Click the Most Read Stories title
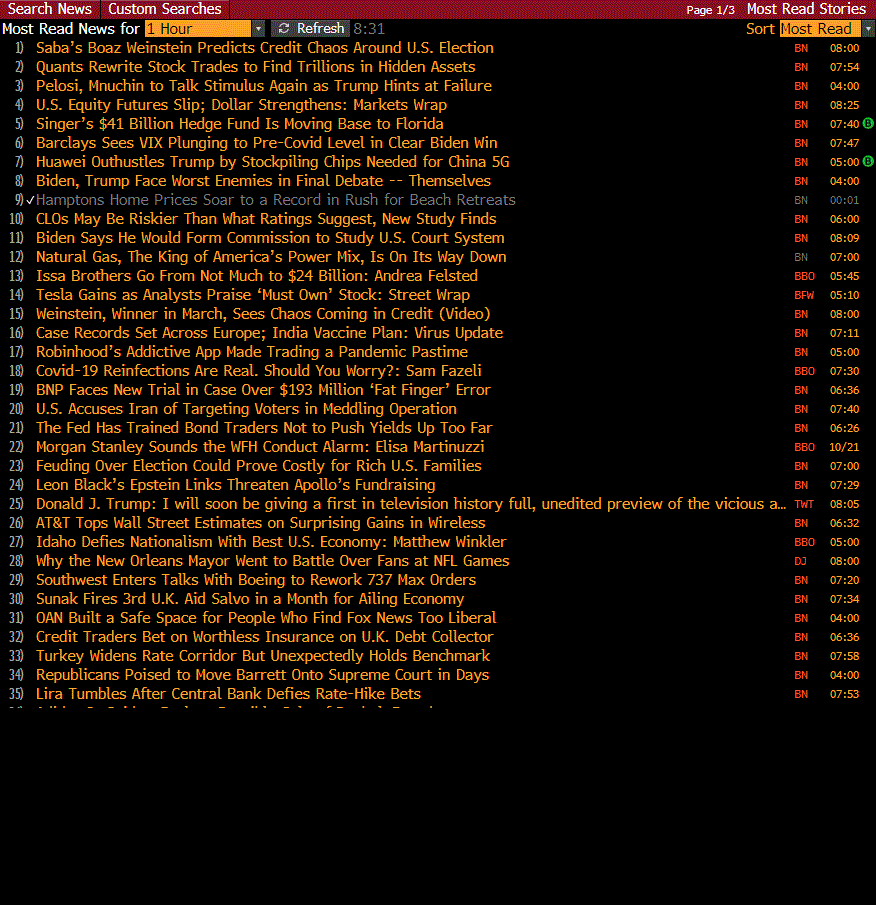 806,9
